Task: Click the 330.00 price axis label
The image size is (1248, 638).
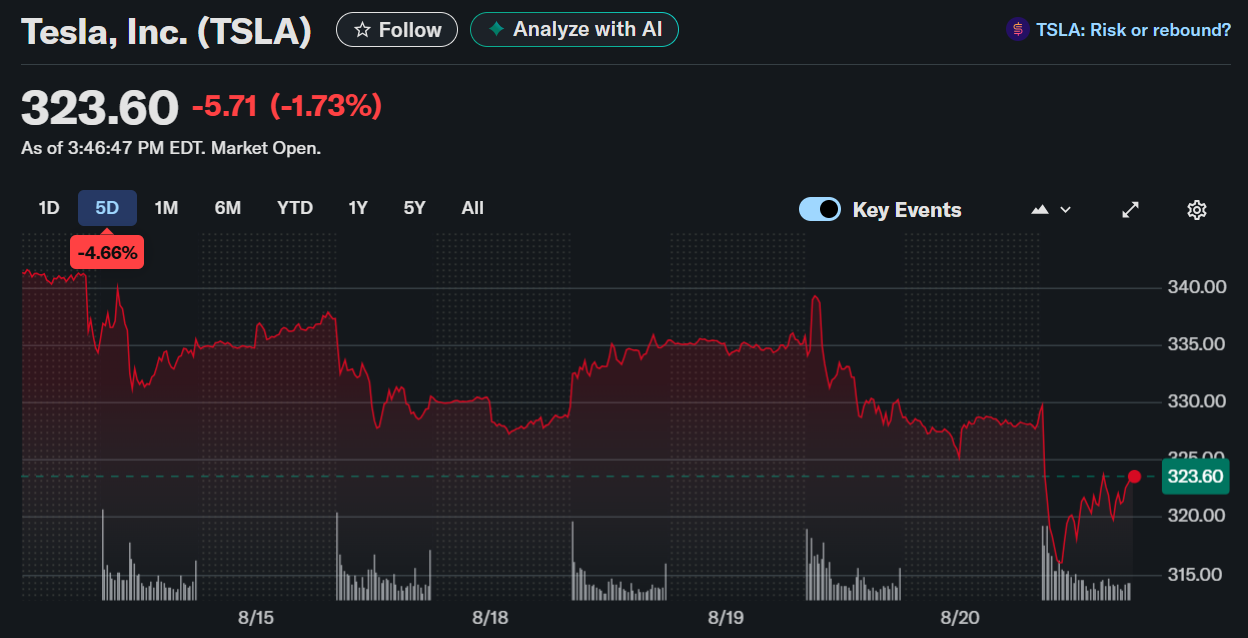Action: (x=1197, y=402)
